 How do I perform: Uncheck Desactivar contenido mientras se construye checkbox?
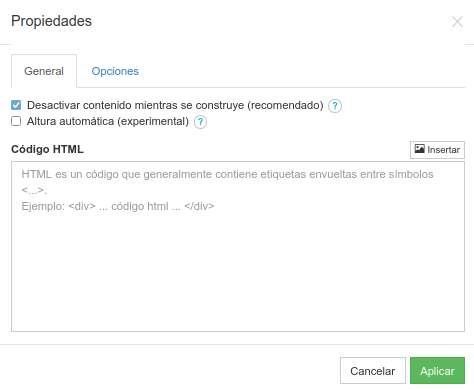tap(16, 105)
